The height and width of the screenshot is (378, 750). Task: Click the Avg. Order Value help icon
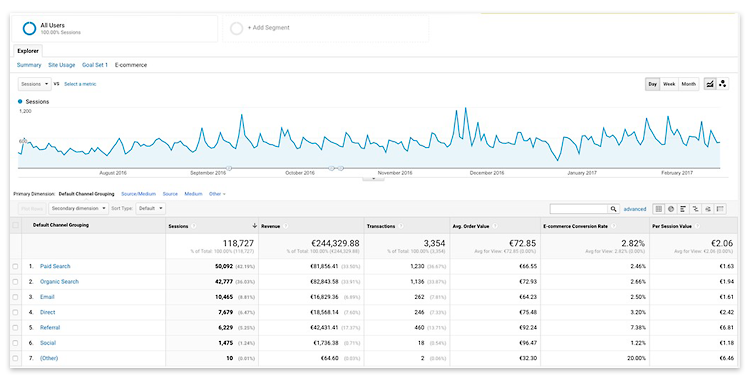coord(495,226)
